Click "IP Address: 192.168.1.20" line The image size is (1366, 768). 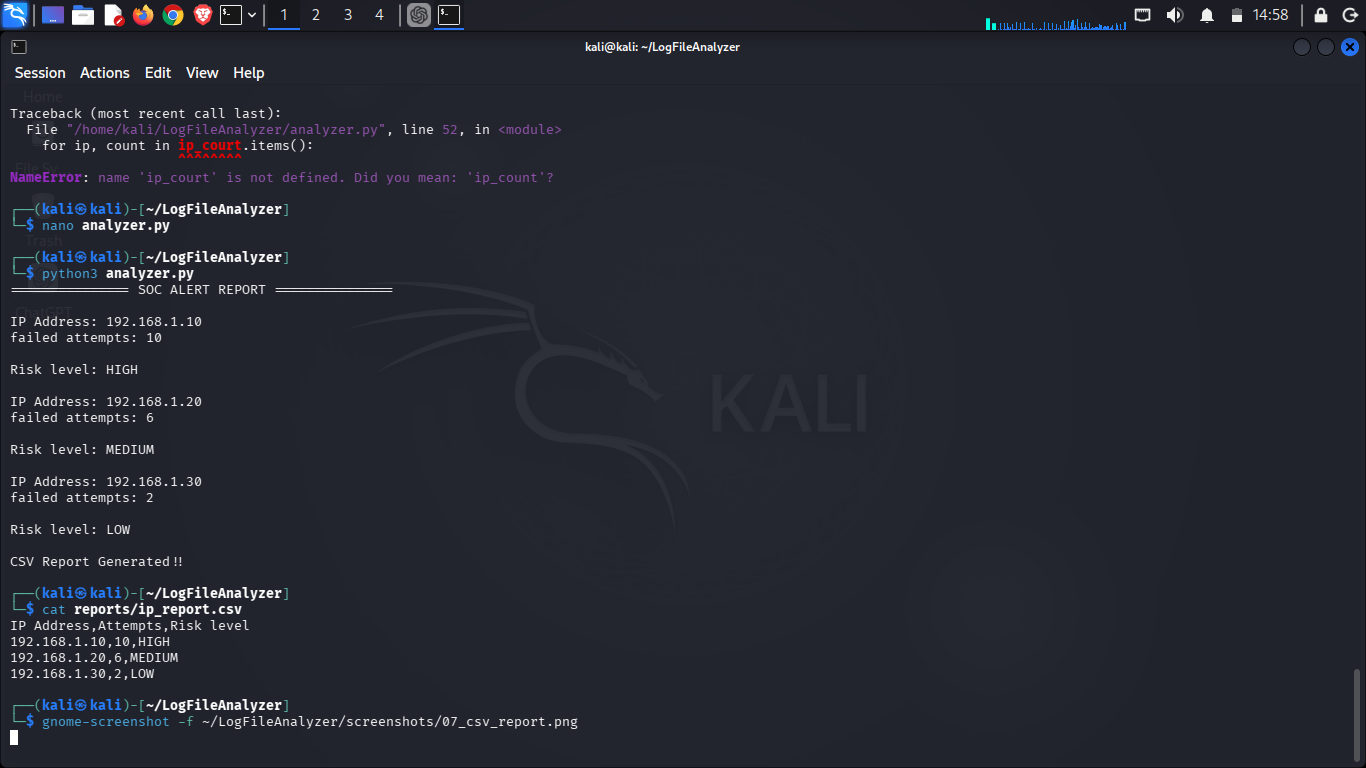[106, 402]
